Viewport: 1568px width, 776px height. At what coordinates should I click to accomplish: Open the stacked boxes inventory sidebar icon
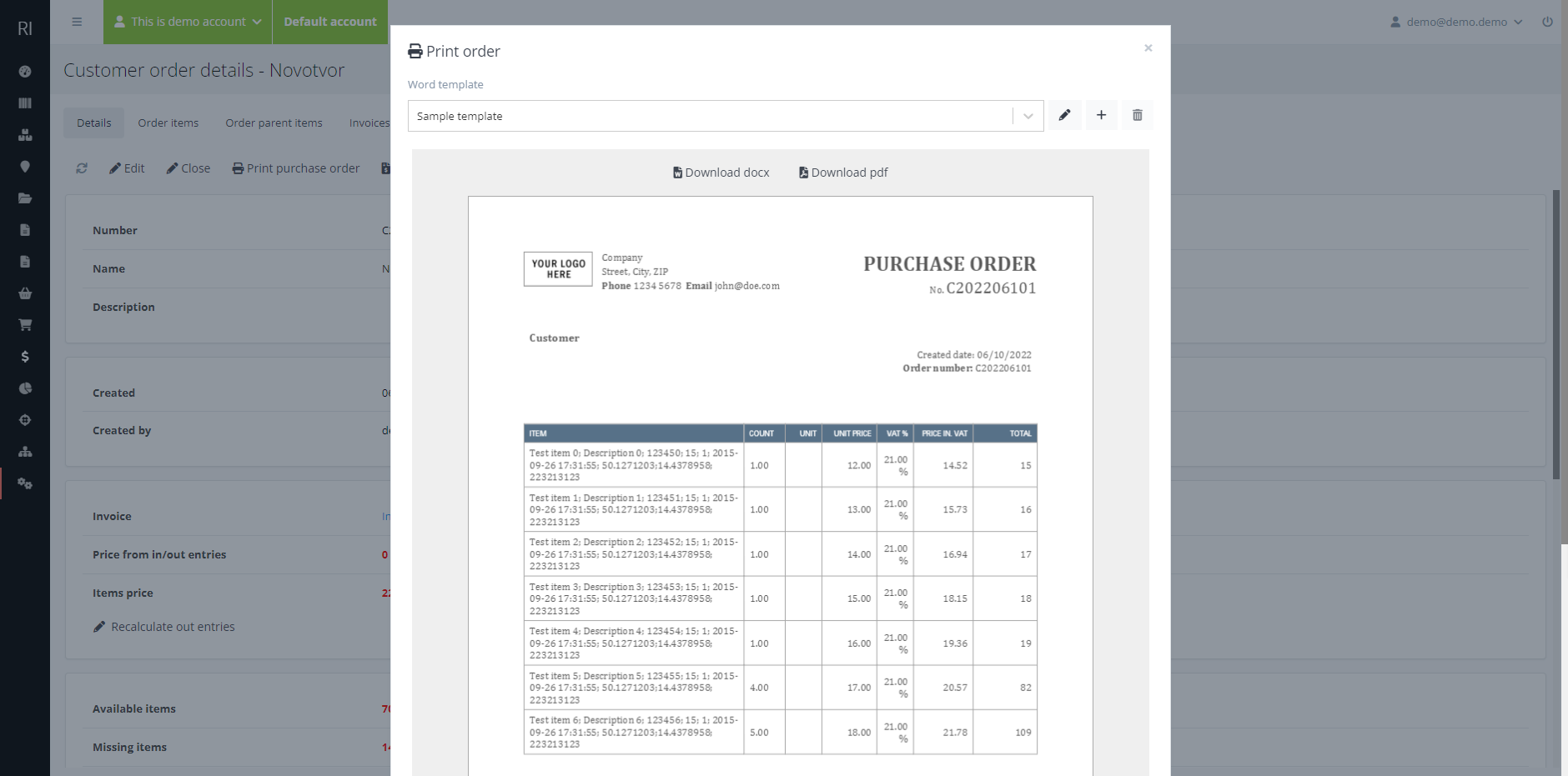click(x=25, y=135)
